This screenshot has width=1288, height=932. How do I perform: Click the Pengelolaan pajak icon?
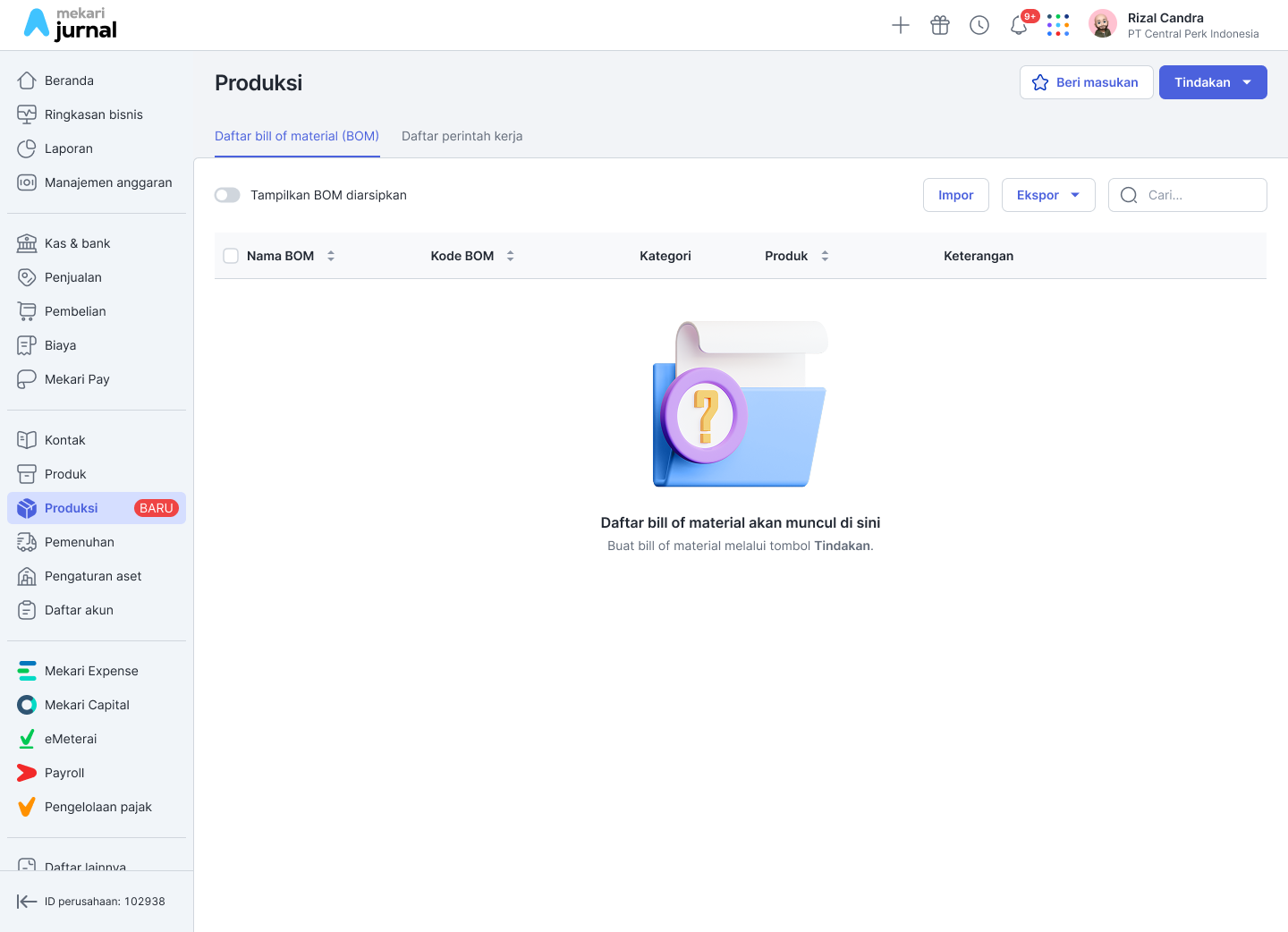click(27, 807)
